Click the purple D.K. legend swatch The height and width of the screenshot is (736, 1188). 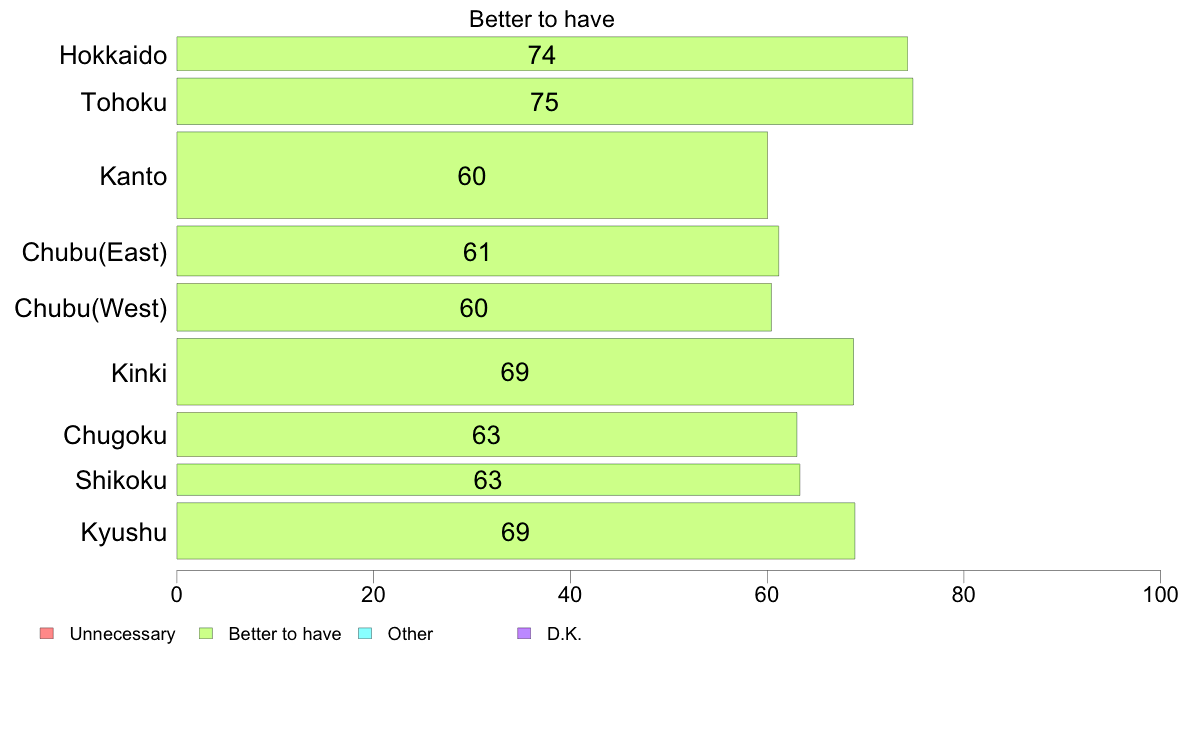[524, 633]
